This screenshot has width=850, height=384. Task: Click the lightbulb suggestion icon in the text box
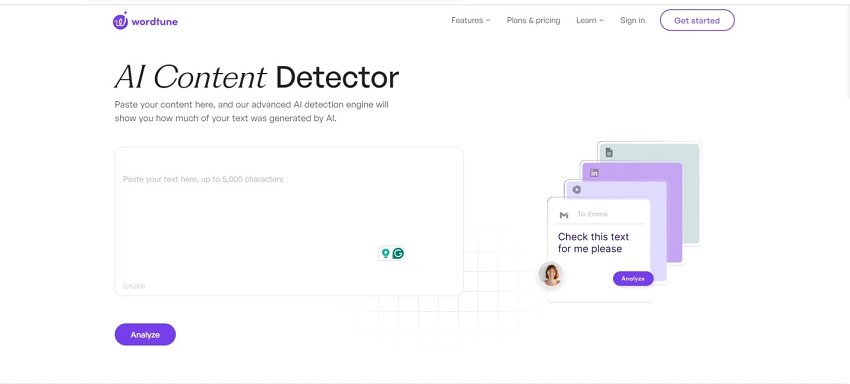pyautogui.click(x=385, y=253)
